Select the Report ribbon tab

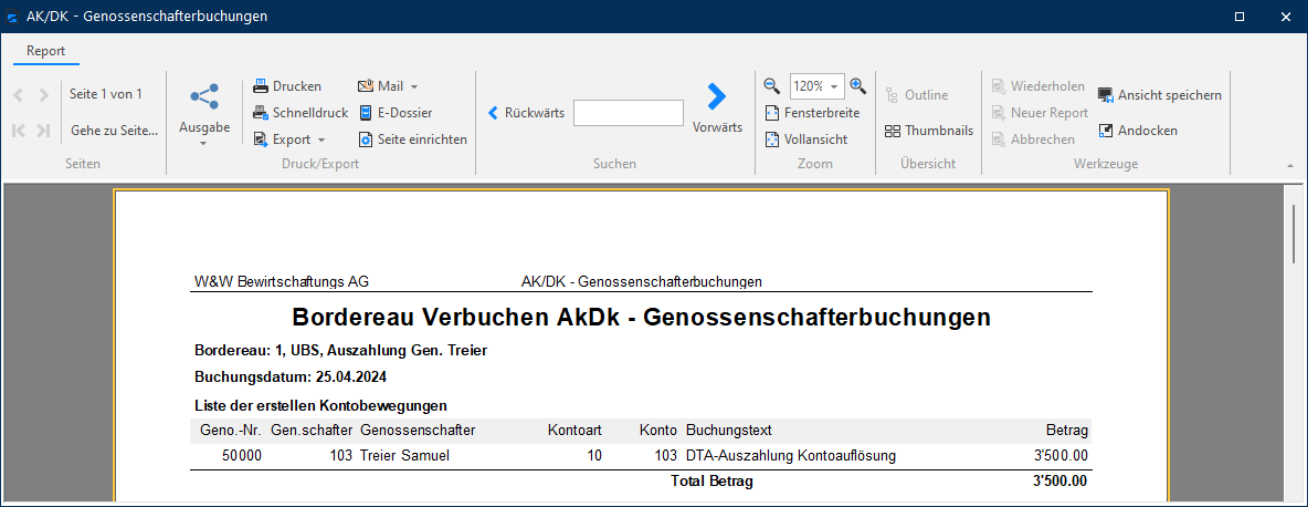coord(46,51)
